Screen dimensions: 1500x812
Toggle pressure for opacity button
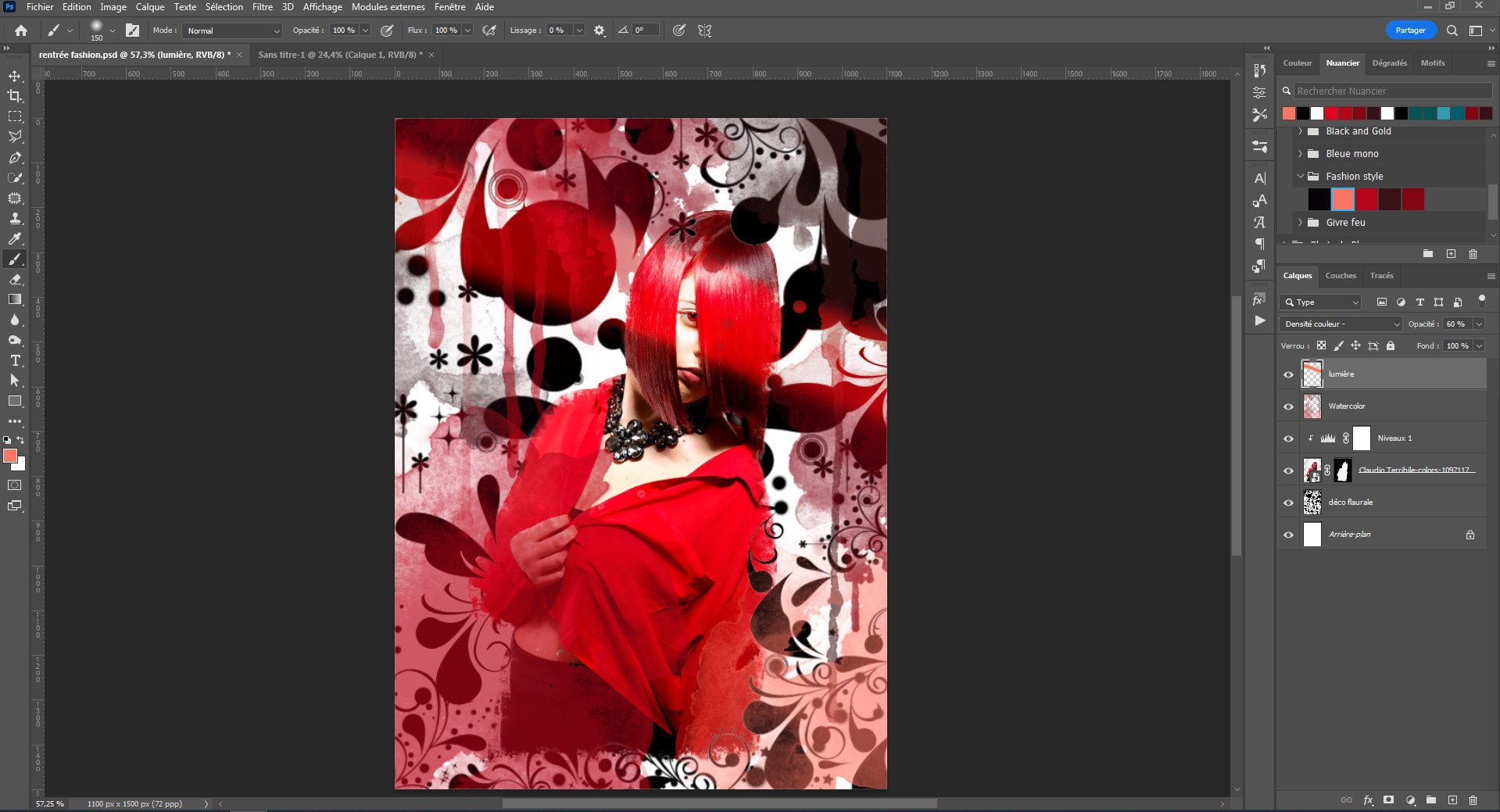pos(386,30)
